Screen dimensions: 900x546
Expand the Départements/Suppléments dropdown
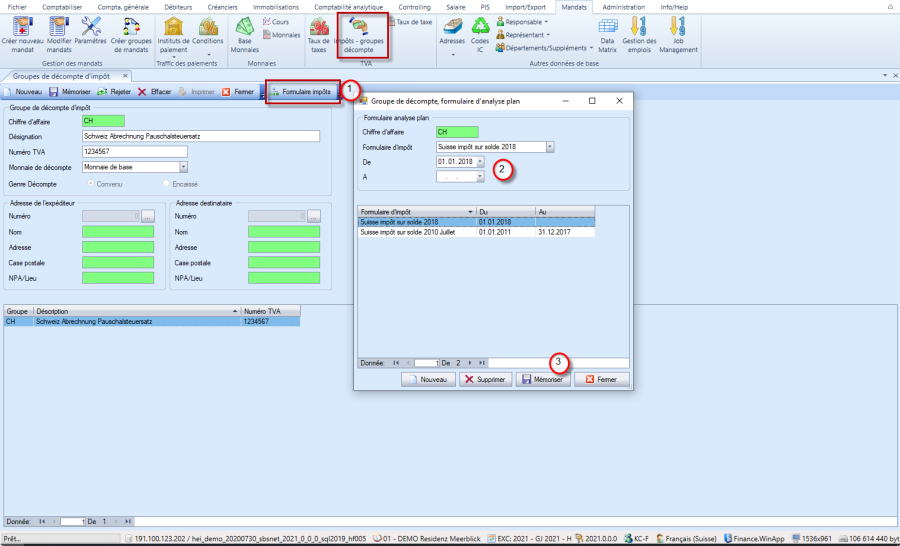tap(591, 48)
